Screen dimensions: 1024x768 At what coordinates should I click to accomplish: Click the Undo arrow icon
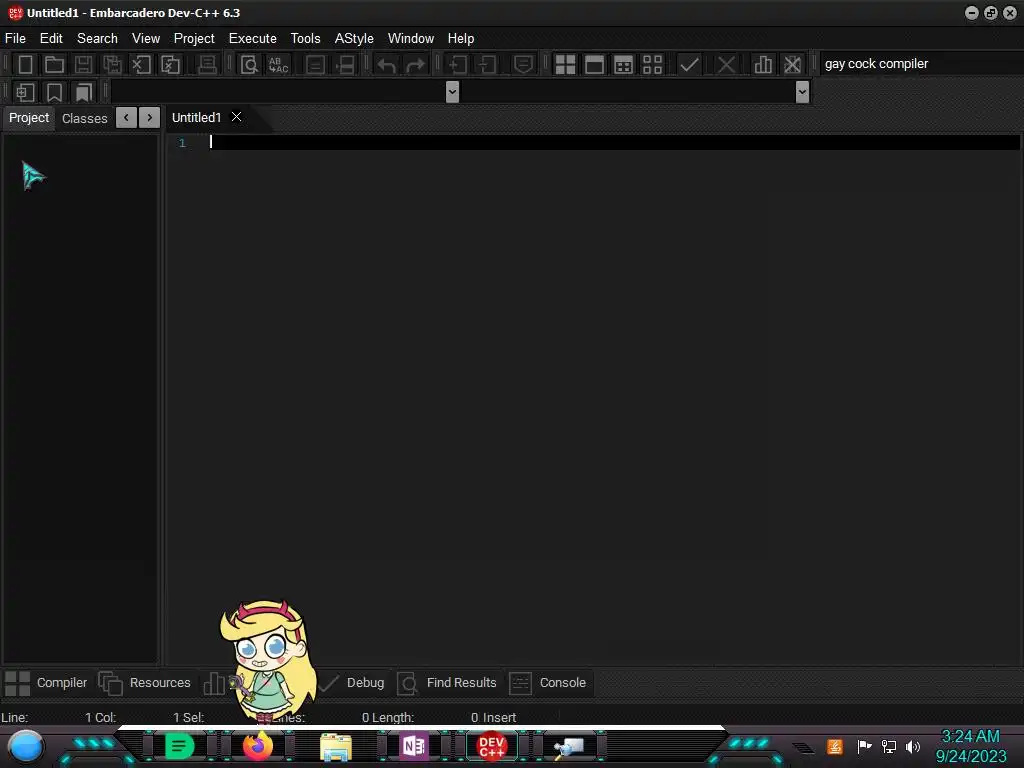[387, 64]
